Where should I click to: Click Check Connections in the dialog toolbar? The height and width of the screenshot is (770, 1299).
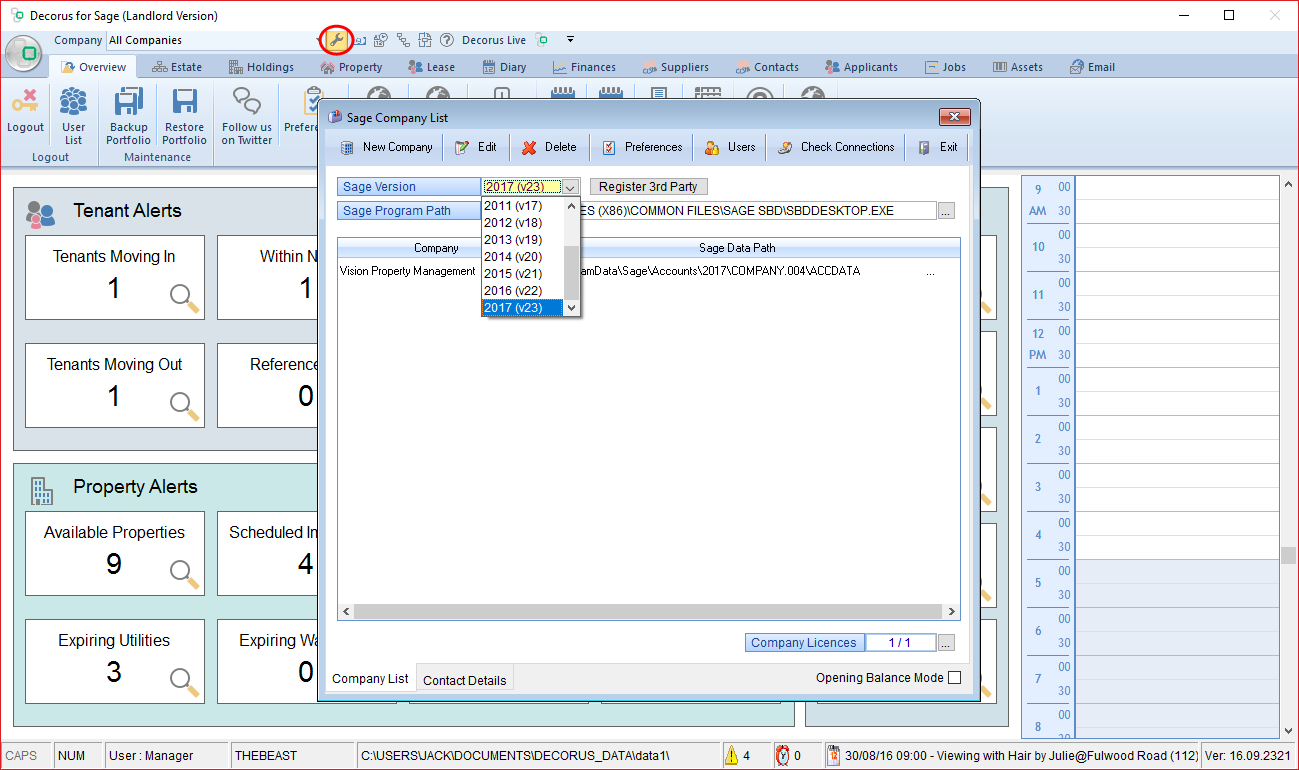[x=836, y=147]
